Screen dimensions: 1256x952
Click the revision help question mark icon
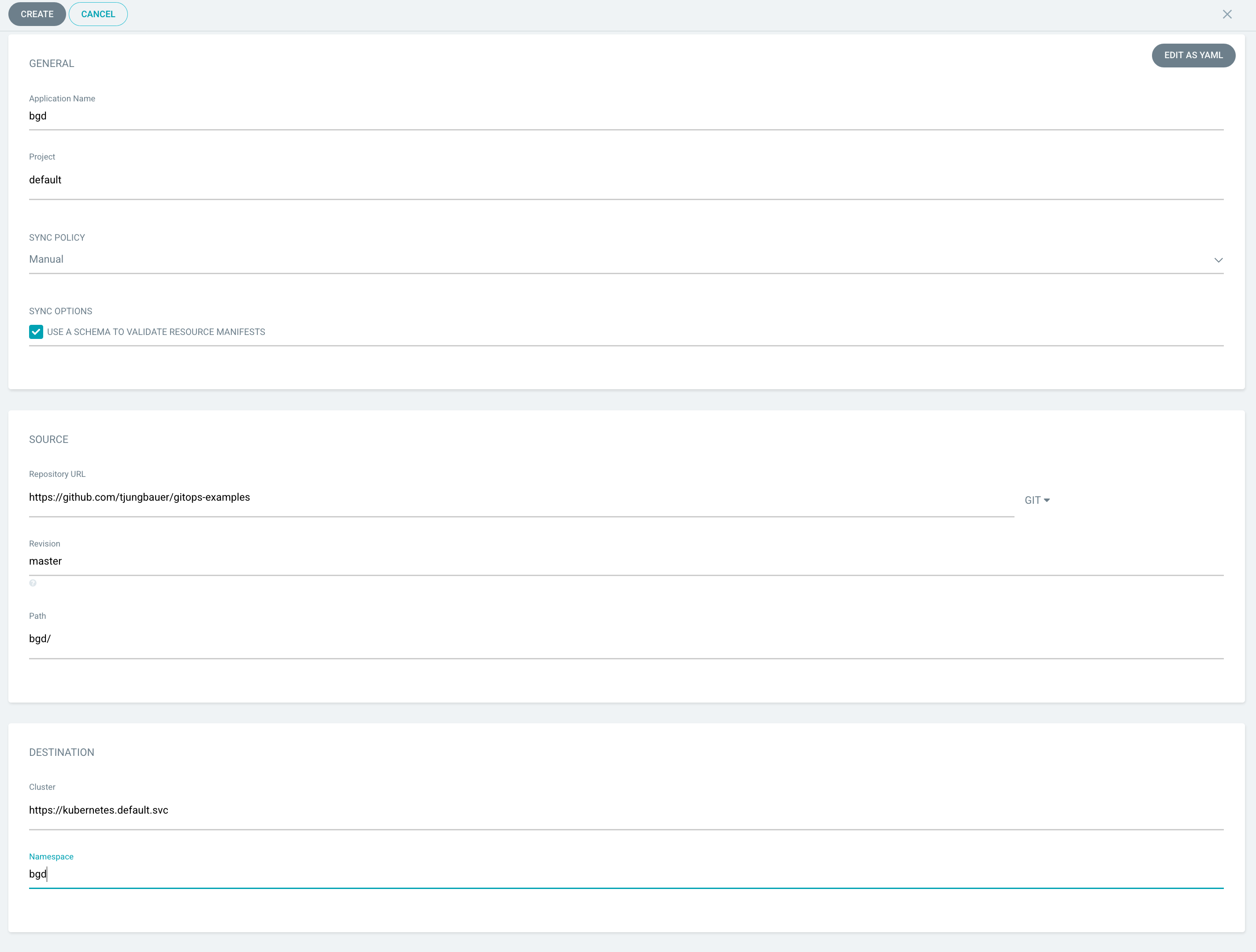click(33, 583)
